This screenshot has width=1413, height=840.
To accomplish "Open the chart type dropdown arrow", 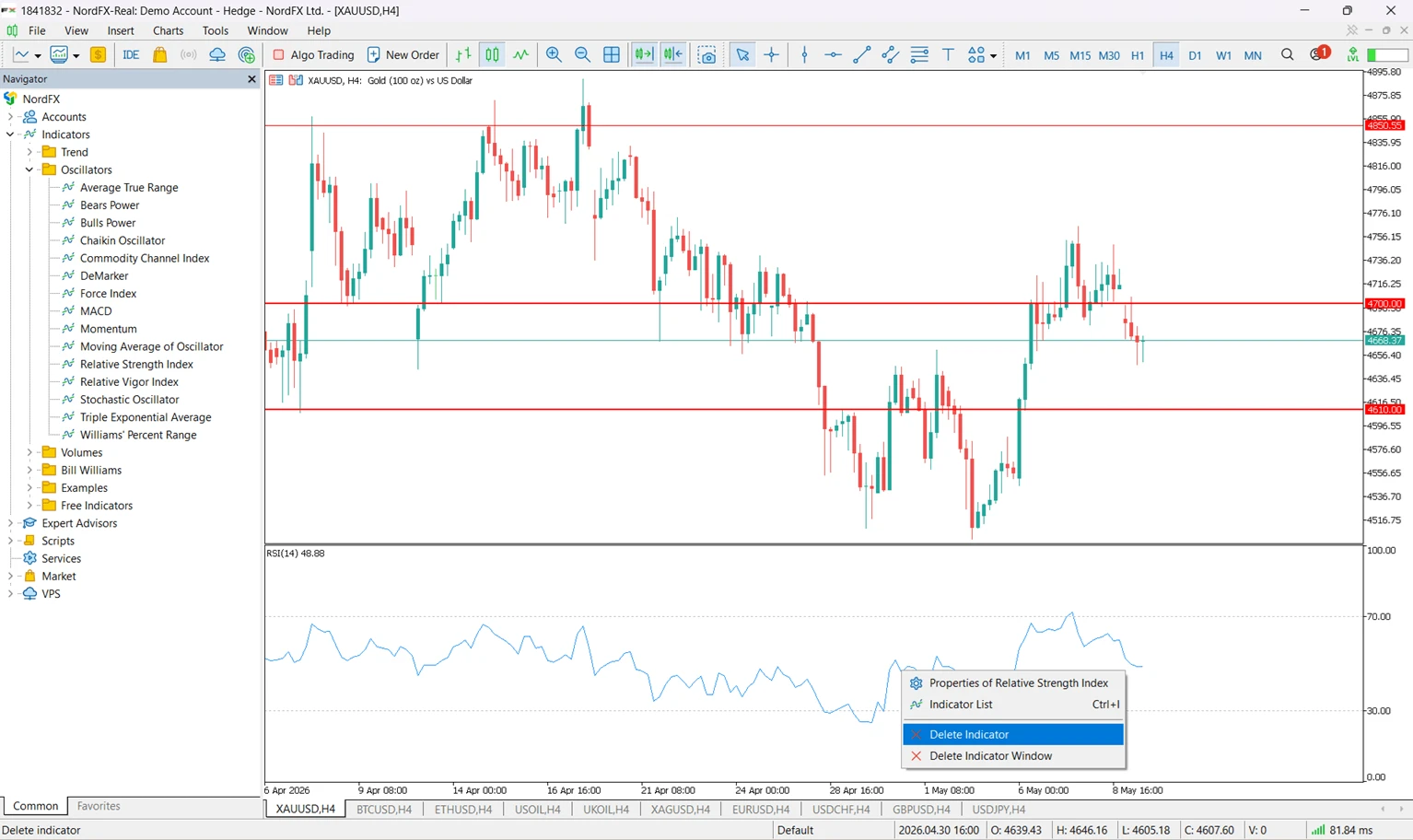I will tap(38, 56).
